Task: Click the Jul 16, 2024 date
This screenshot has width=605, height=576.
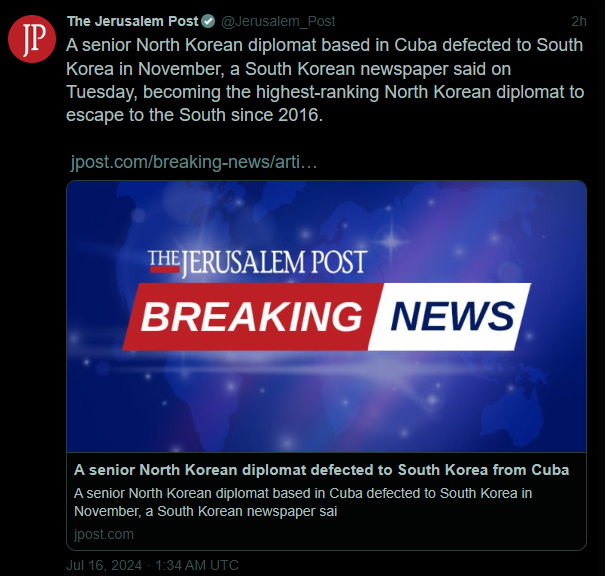Action: point(104,566)
